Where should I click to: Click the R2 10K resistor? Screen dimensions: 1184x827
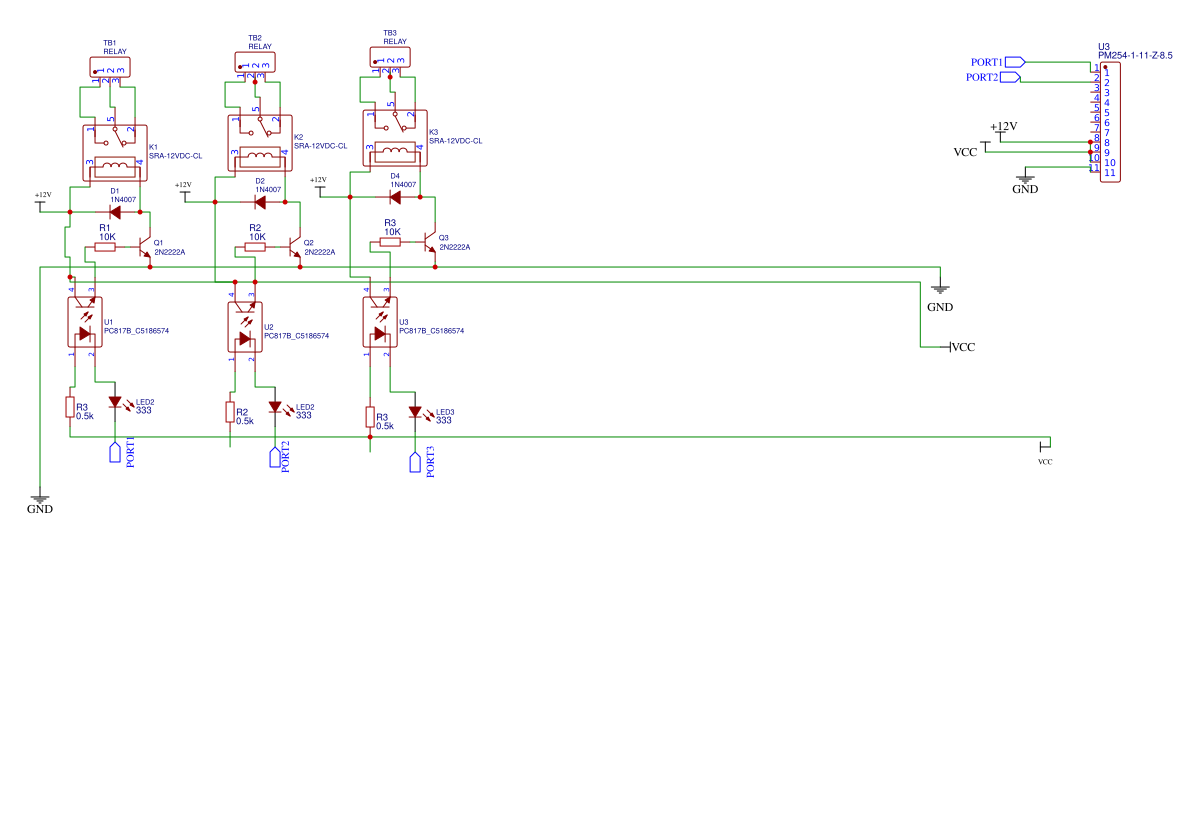click(x=255, y=246)
